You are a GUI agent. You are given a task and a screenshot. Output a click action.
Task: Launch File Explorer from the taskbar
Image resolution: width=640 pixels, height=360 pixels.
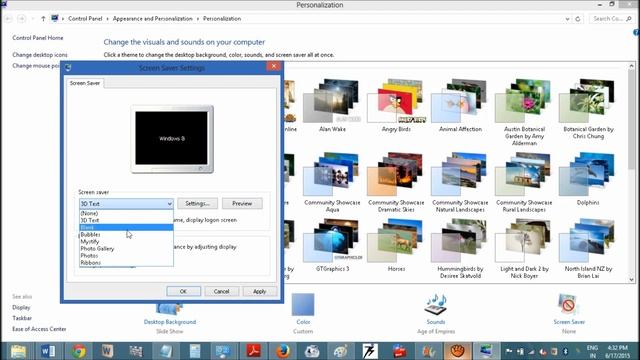click(18, 351)
